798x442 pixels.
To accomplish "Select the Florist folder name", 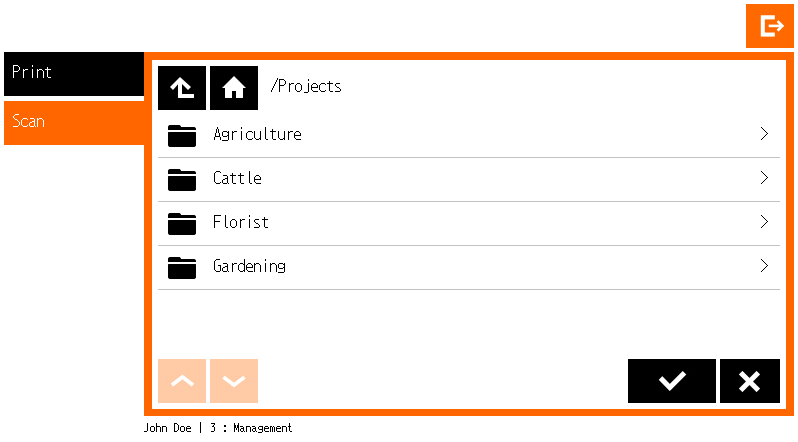I will pyautogui.click(x=240, y=222).
